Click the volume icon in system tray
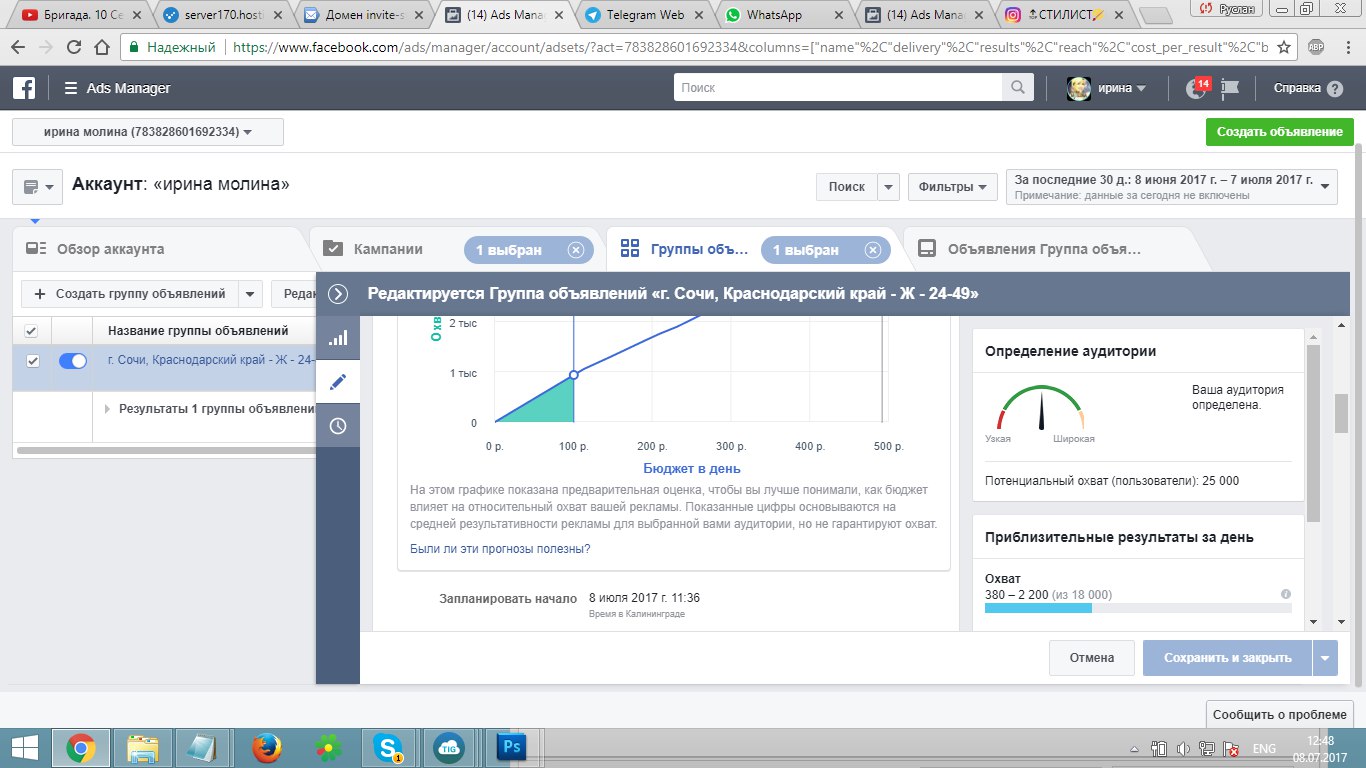Viewport: 1366px width, 768px height. tap(1184, 748)
